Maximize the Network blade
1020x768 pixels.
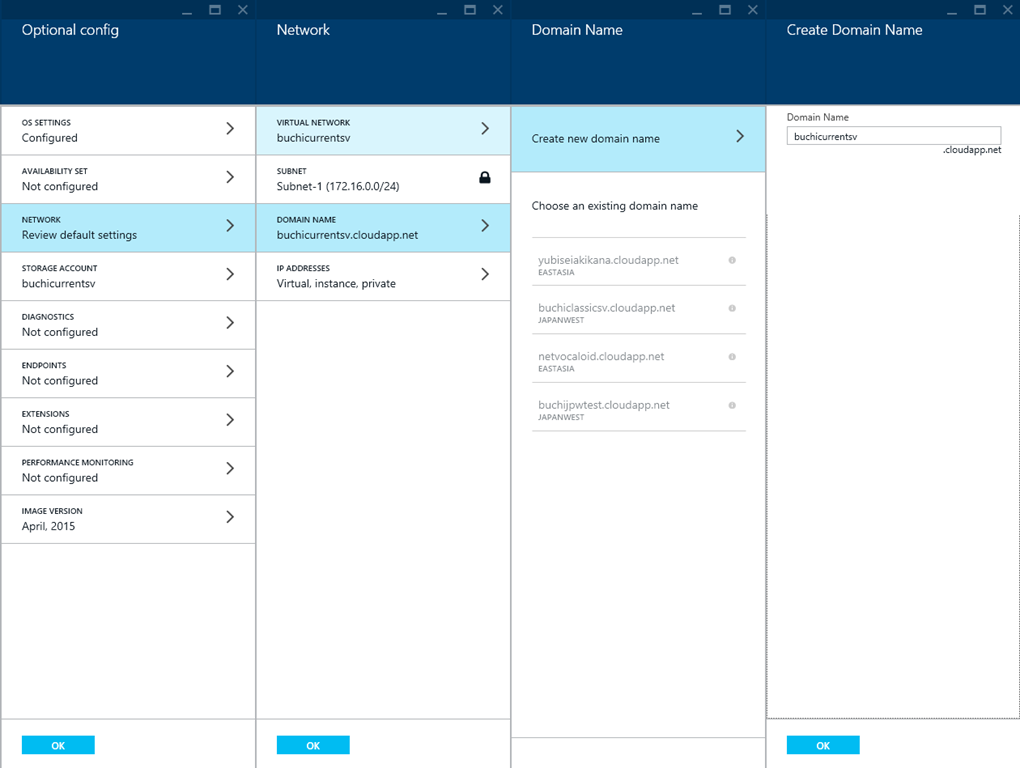[x=470, y=10]
